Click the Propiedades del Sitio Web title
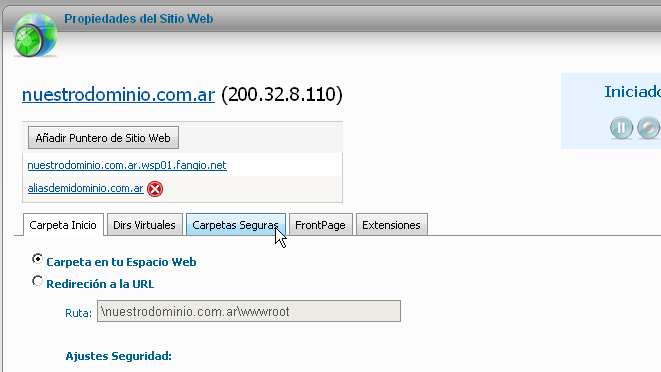The image size is (661, 372). (x=139, y=19)
